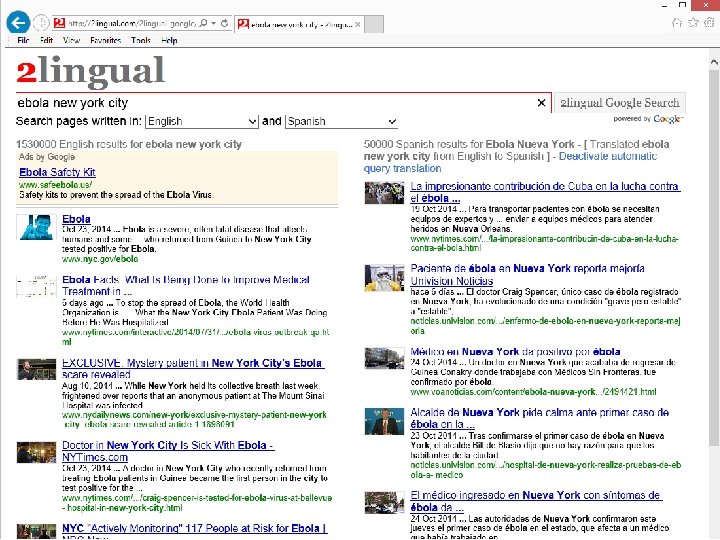The image size is (720, 540).
Task: Open the Ebola nyc.gov result title
Action: pos(76,219)
